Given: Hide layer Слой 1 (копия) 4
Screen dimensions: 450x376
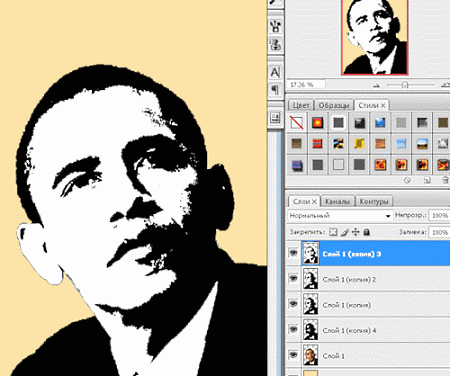Looking at the screenshot, I should [x=293, y=330].
